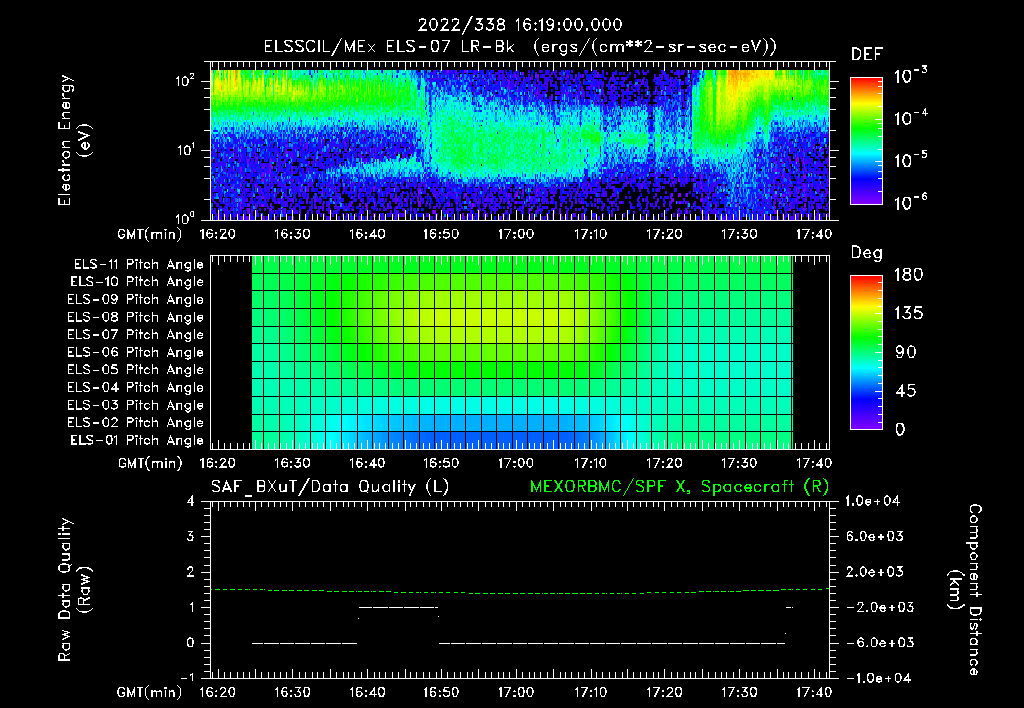Click the 17:20 time label under data quality plot
This screenshot has height=708, width=1024.
tap(664, 692)
